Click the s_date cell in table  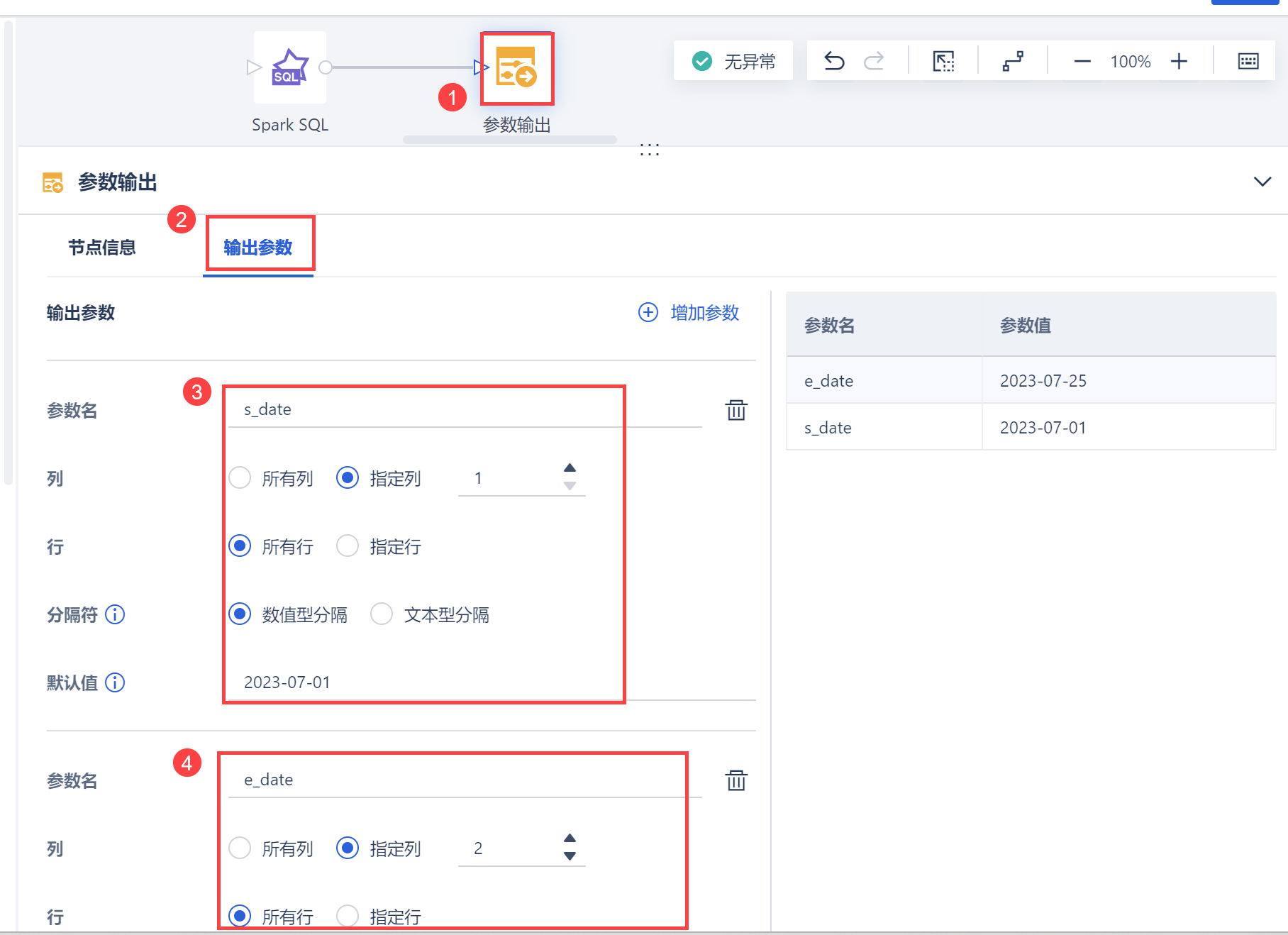click(884, 428)
